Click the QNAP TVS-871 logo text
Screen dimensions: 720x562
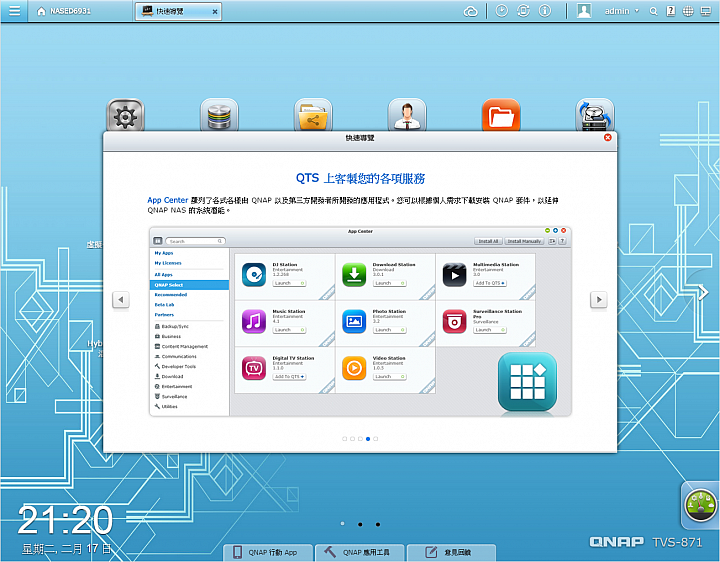[646, 542]
